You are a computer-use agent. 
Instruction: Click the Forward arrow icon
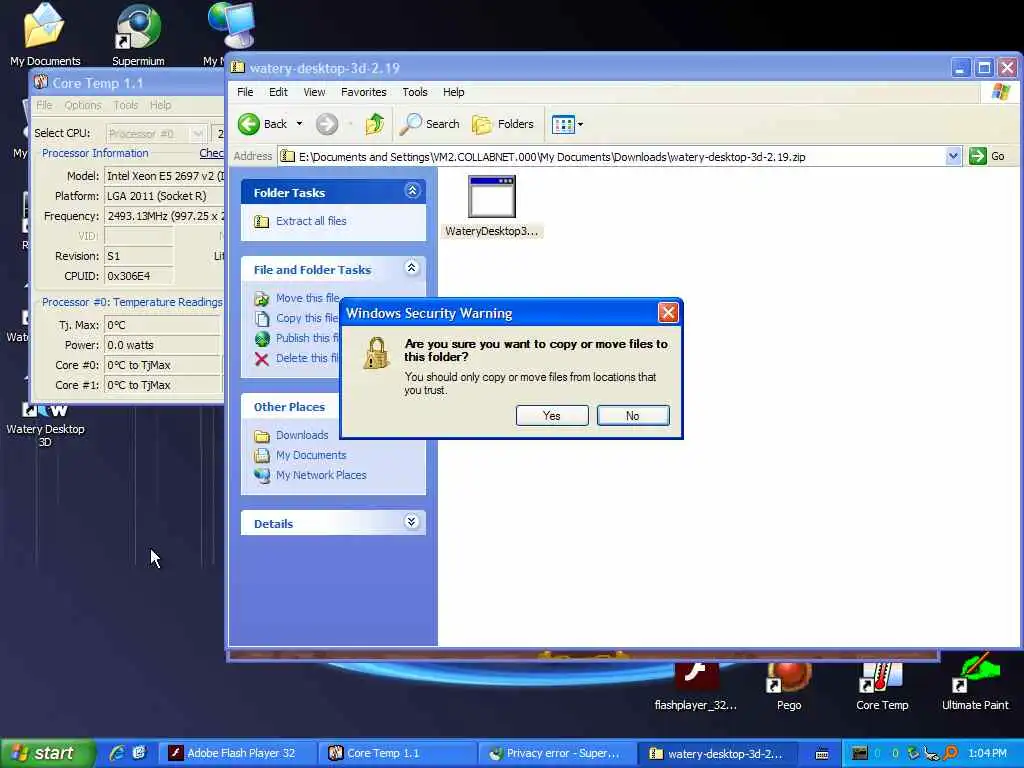[x=327, y=124]
